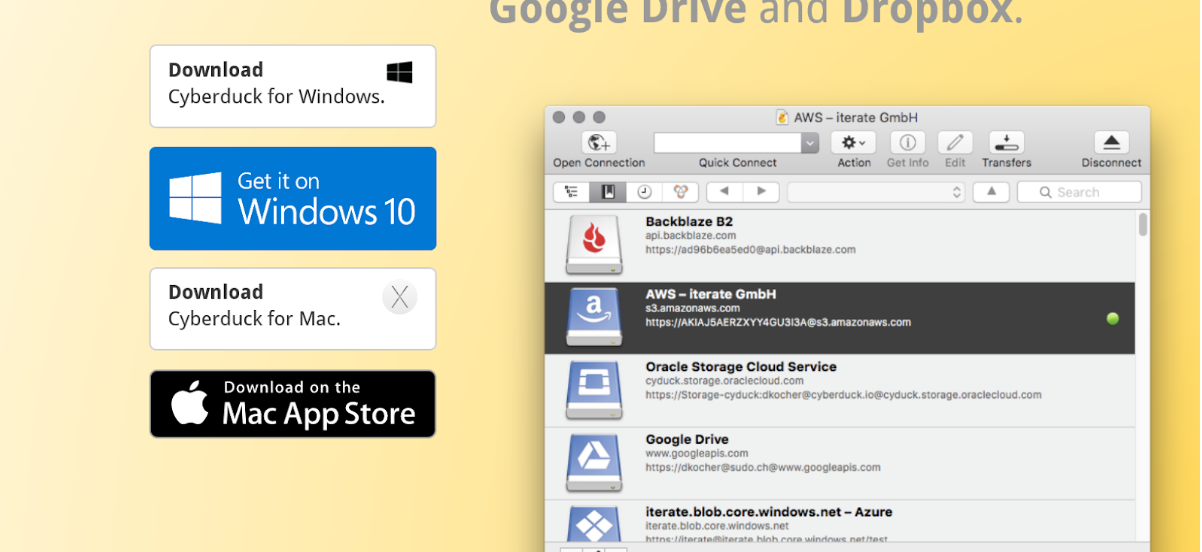This screenshot has height=552, width=1202.
Task: Click the Get Info icon
Action: click(907, 143)
